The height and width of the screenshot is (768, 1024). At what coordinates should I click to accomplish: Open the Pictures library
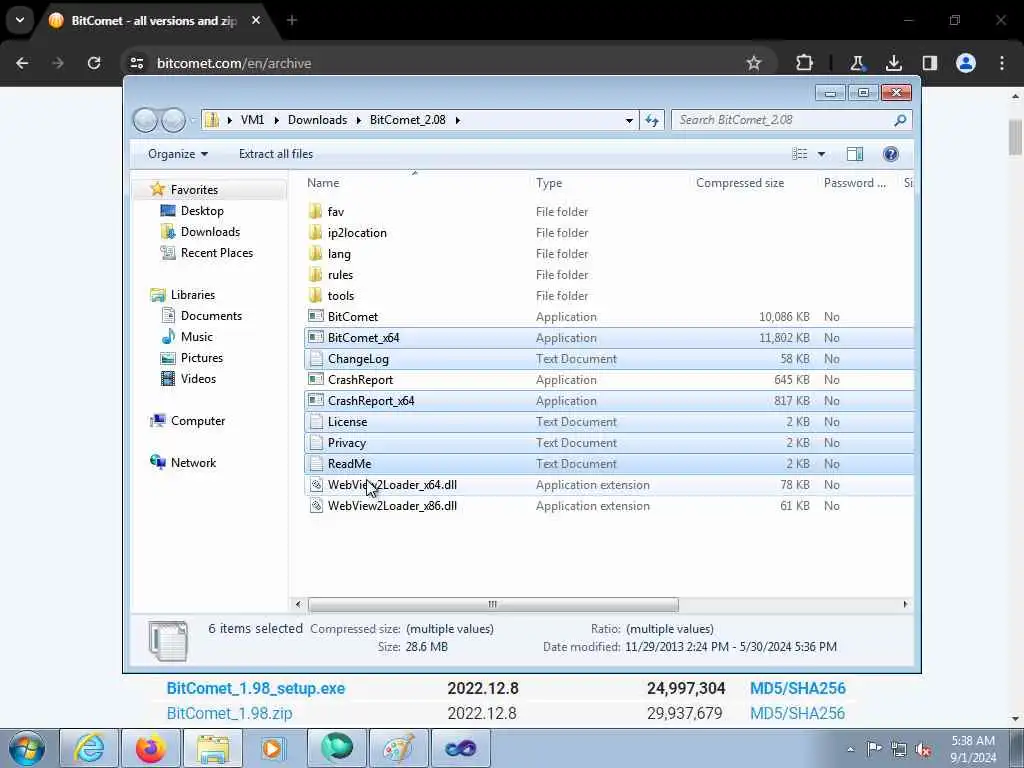[x=202, y=358]
